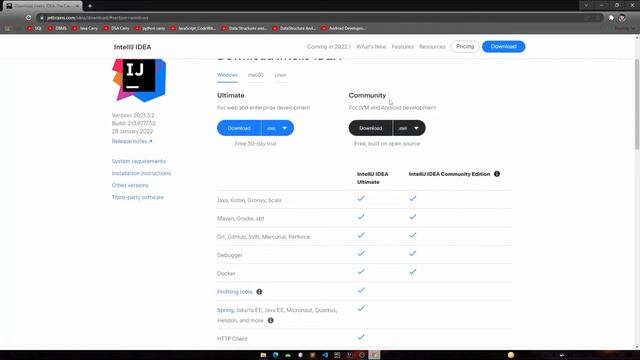The image size is (640, 360).
Task: Expand the Ultimate .exe installer type dropdown
Action: 278,128
